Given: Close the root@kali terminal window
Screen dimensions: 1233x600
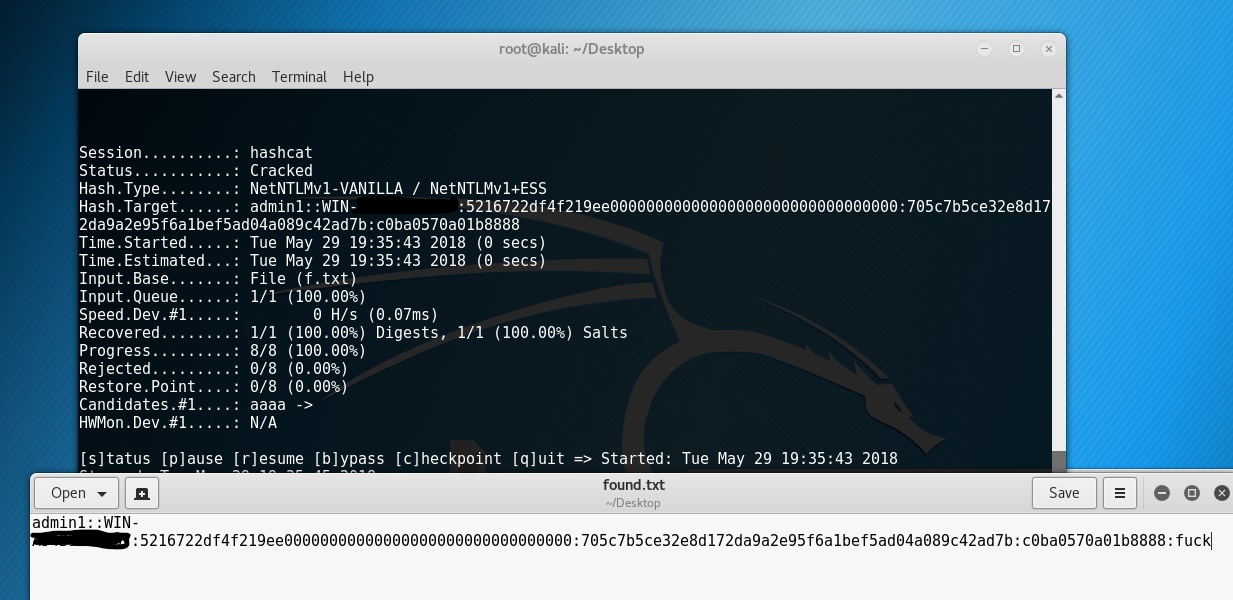Looking at the screenshot, I should 1048,49.
